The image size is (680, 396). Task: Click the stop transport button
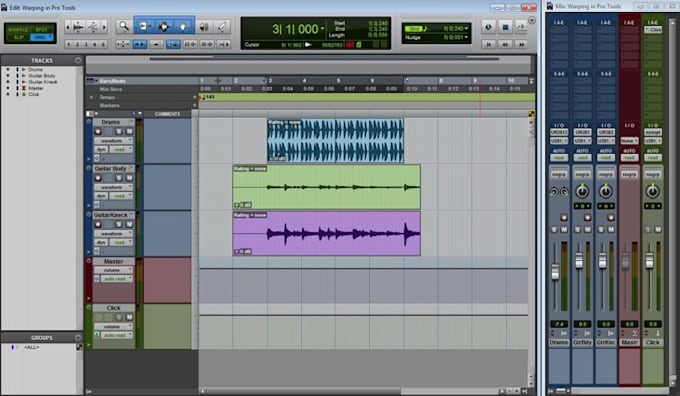point(505,27)
